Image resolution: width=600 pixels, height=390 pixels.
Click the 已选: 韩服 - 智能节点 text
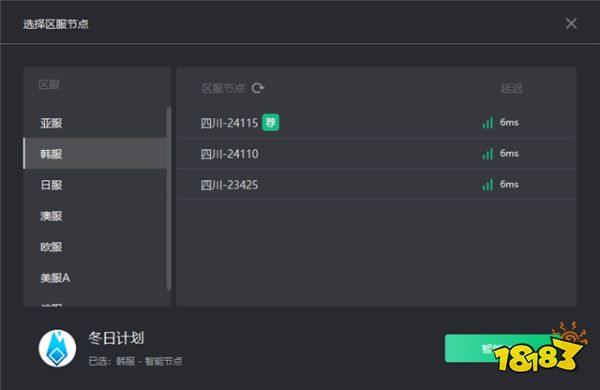click(x=135, y=361)
